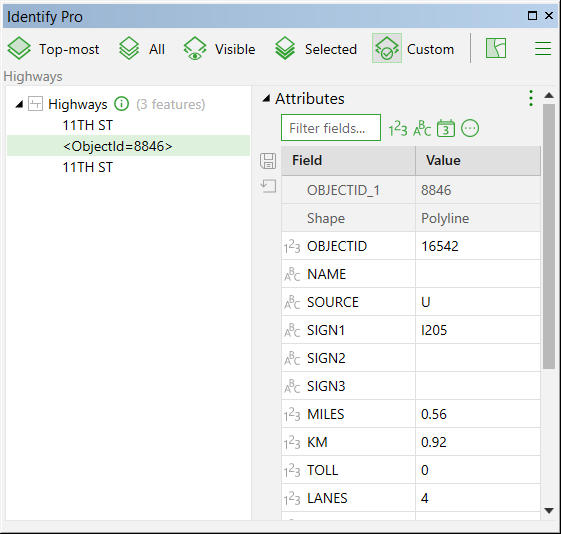Click the save attribute edits icon
The height and width of the screenshot is (534, 561).
[x=268, y=161]
